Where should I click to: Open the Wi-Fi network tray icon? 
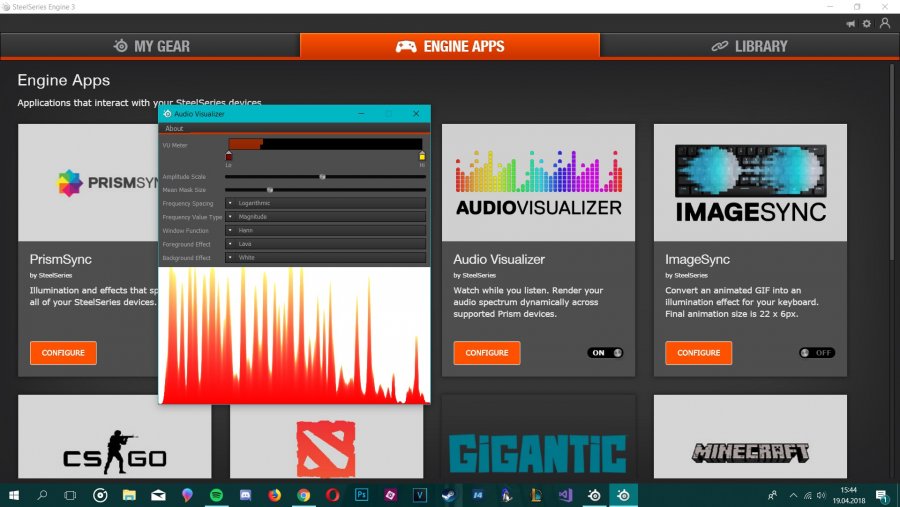[808, 495]
